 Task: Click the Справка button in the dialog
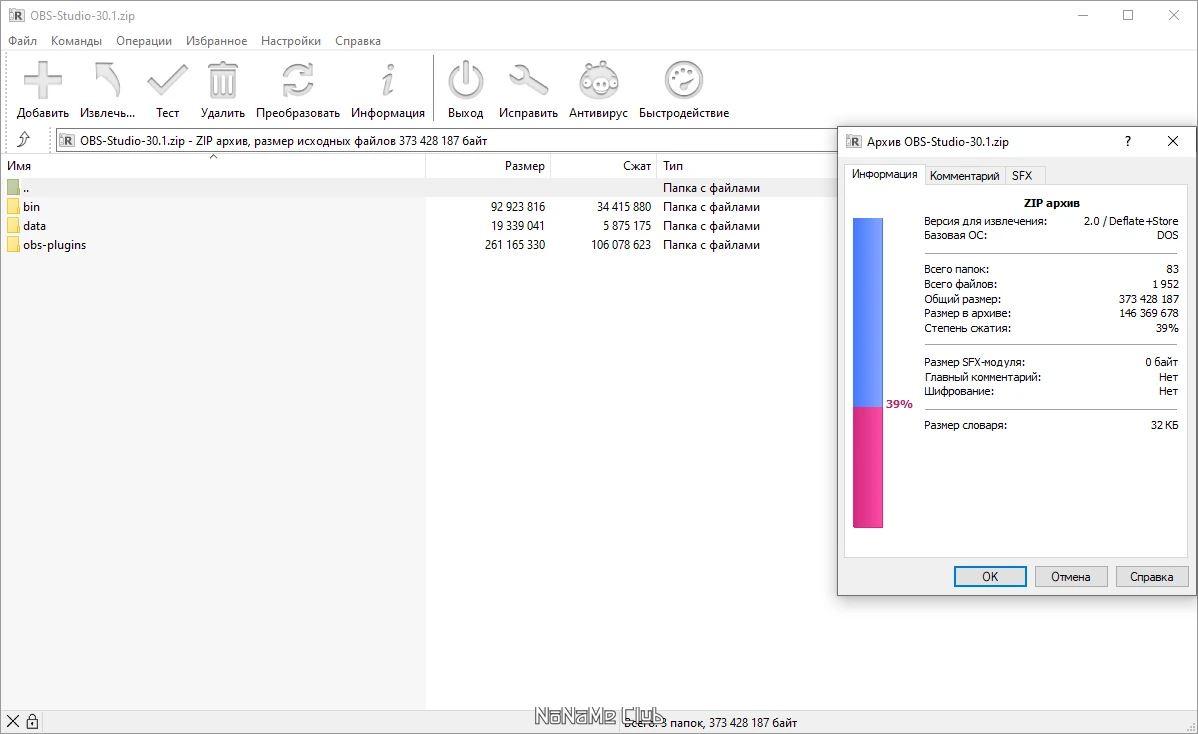coord(1151,576)
